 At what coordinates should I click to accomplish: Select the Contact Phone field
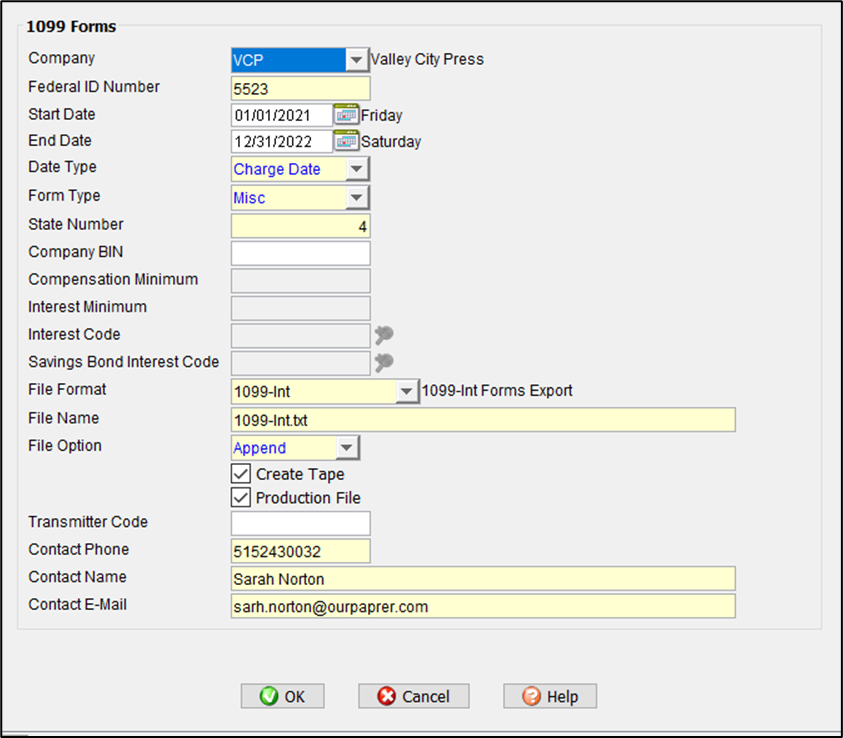(300, 551)
